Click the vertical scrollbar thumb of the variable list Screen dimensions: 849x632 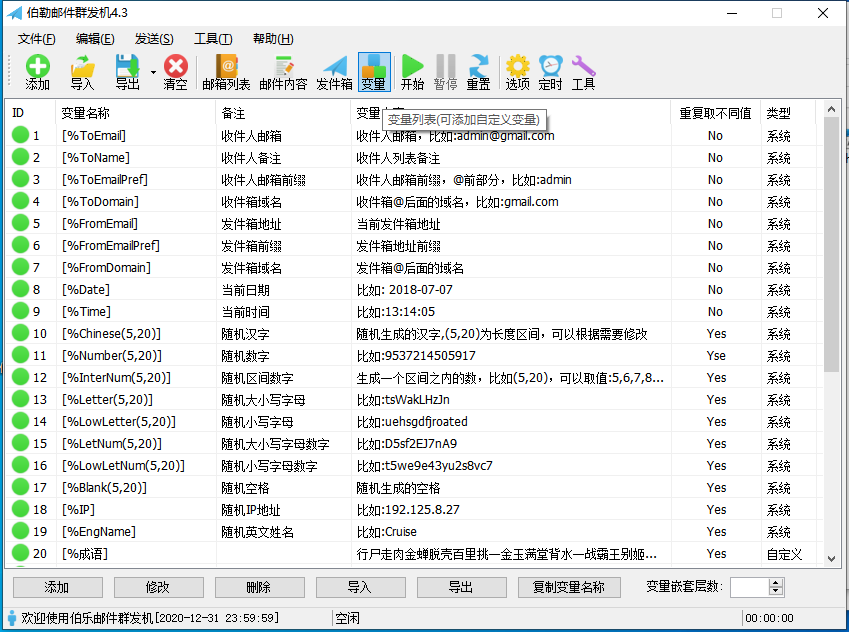831,245
